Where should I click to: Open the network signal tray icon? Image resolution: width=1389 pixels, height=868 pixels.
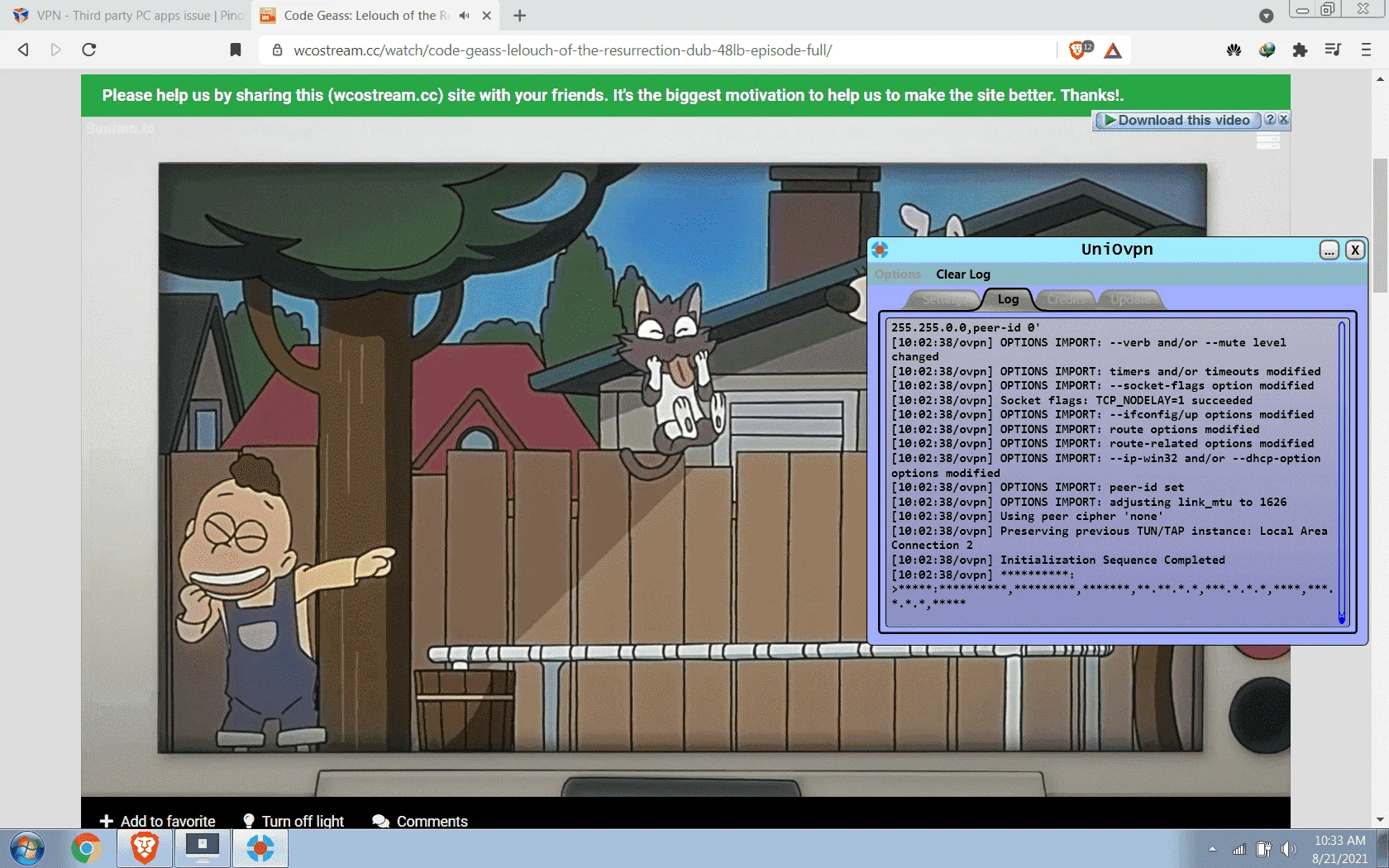1239,849
